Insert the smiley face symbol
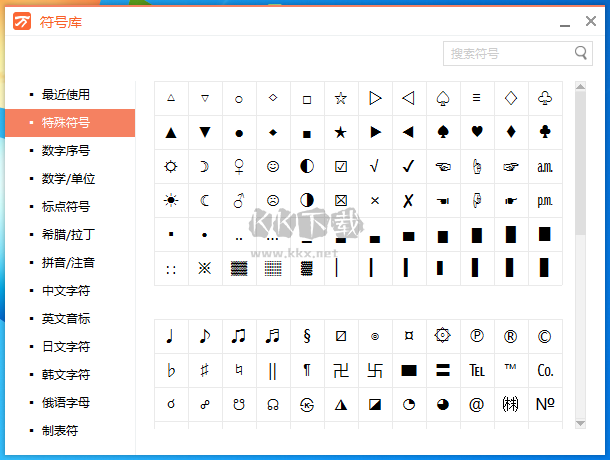Viewport: 610px width, 460px height. 273,167
